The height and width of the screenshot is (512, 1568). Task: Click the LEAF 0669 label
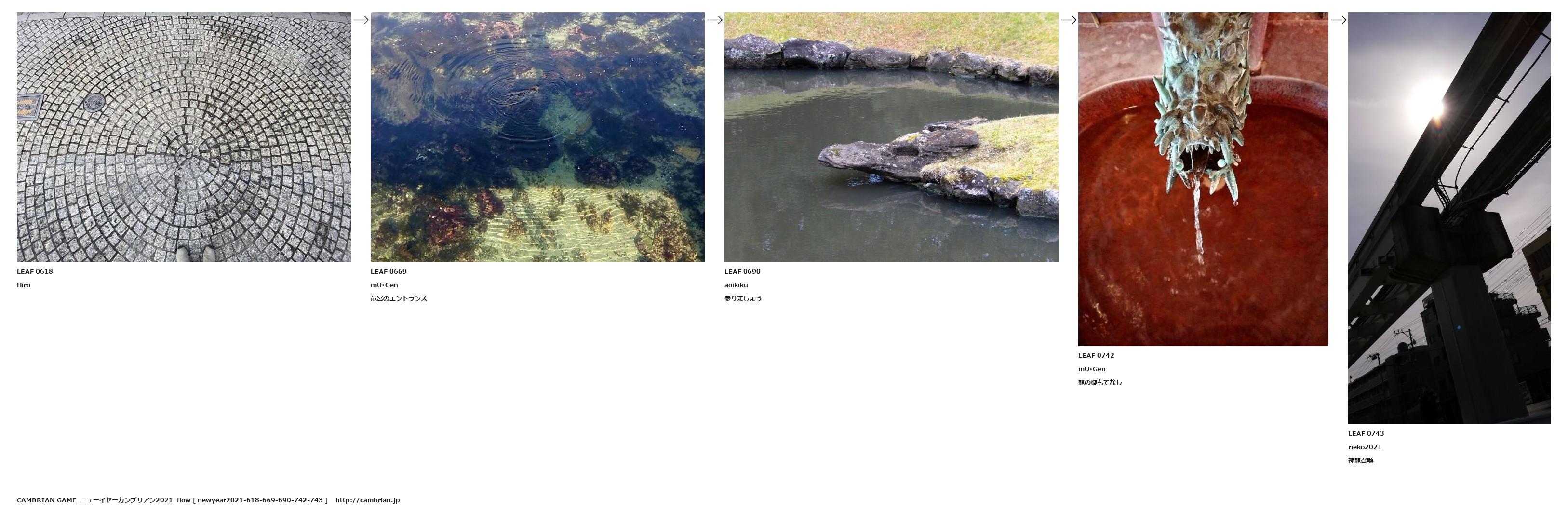(x=389, y=271)
